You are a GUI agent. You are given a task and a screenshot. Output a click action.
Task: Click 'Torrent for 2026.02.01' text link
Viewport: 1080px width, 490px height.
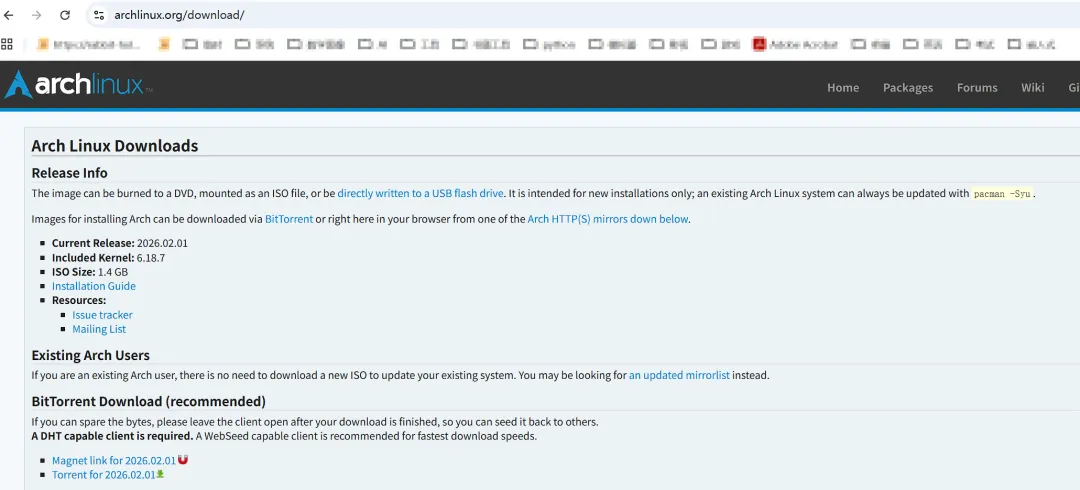[104, 475]
